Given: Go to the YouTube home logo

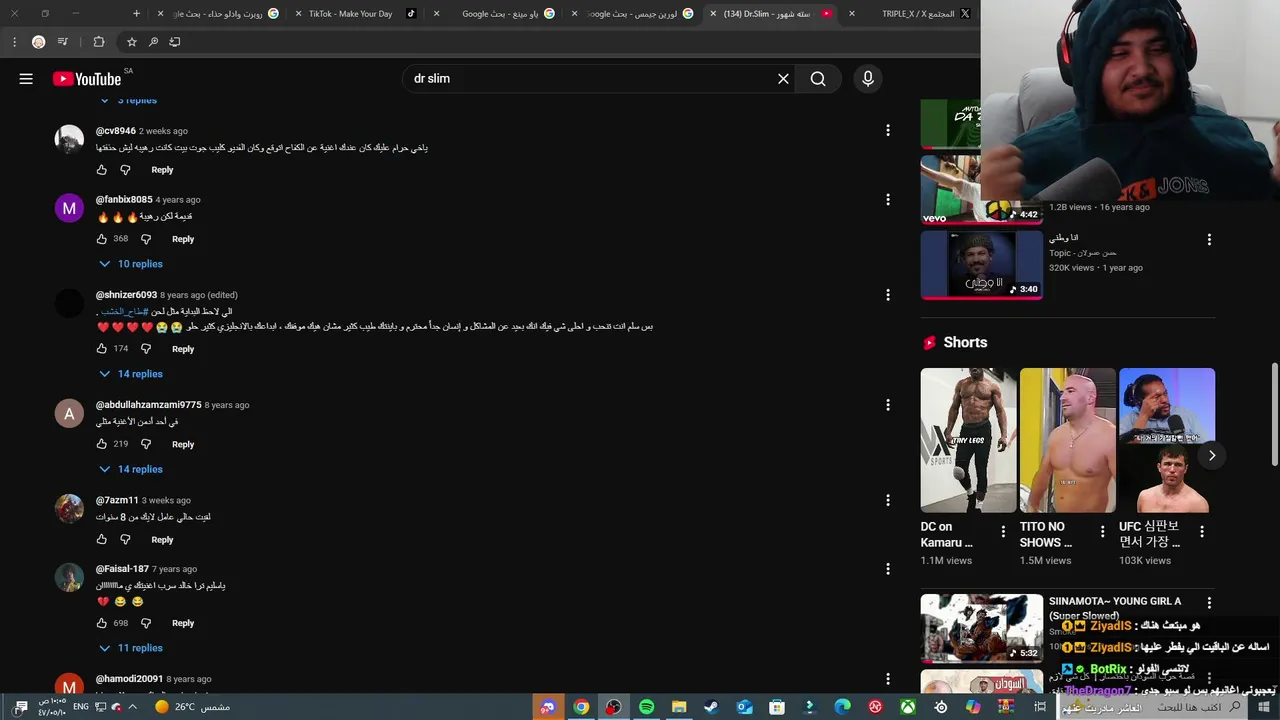Looking at the screenshot, I should tap(87, 79).
